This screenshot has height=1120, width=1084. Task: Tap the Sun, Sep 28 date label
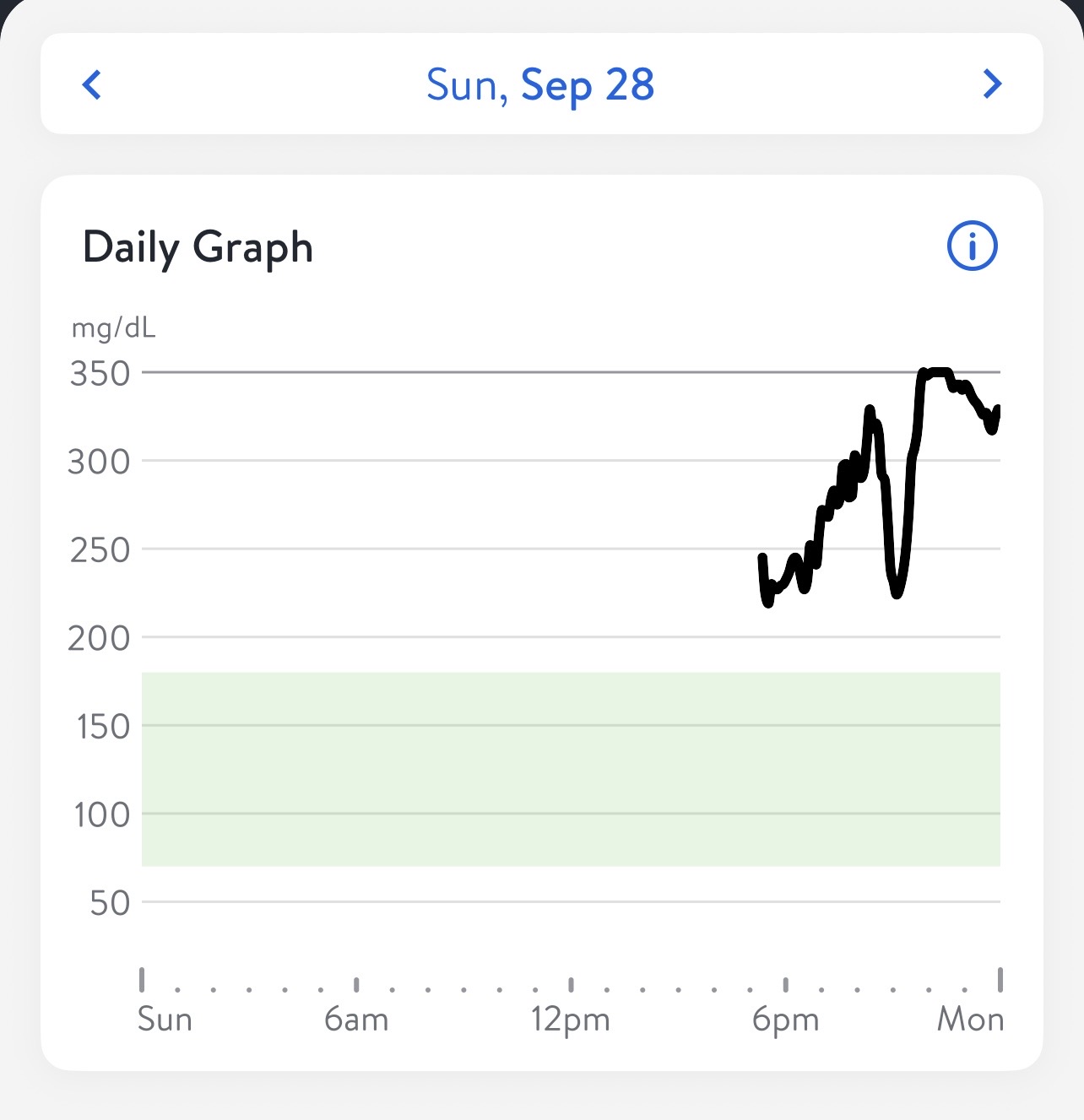click(x=540, y=85)
